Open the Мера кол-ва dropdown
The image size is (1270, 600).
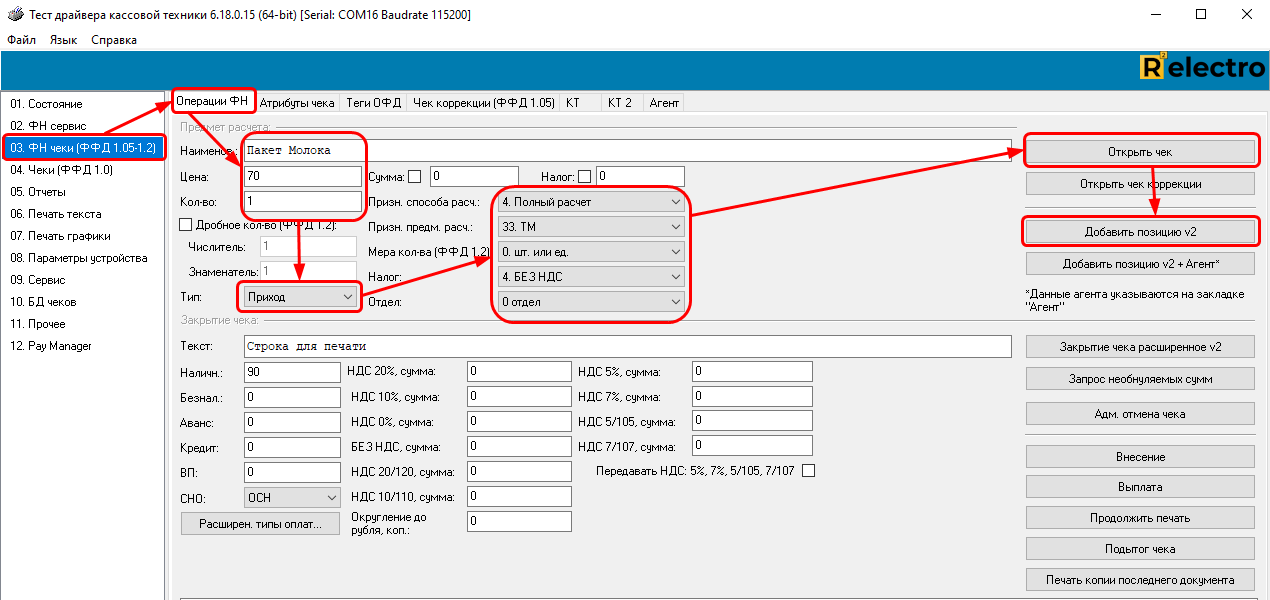click(x=590, y=252)
